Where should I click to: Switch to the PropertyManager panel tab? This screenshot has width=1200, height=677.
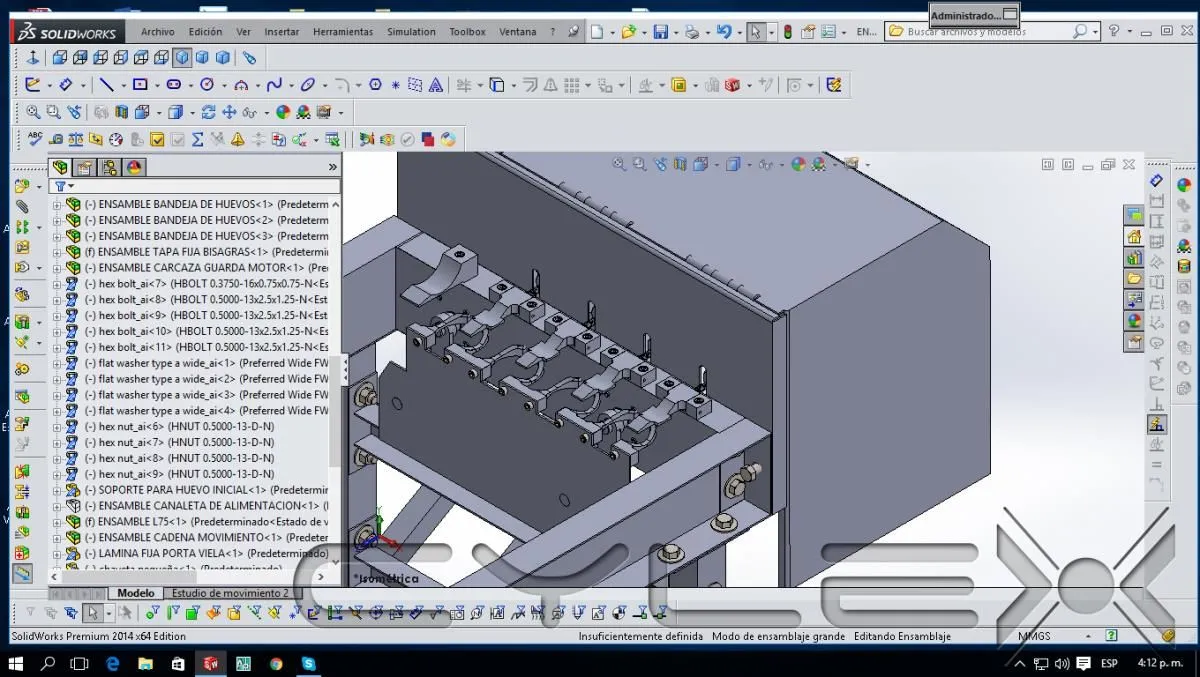pos(85,167)
